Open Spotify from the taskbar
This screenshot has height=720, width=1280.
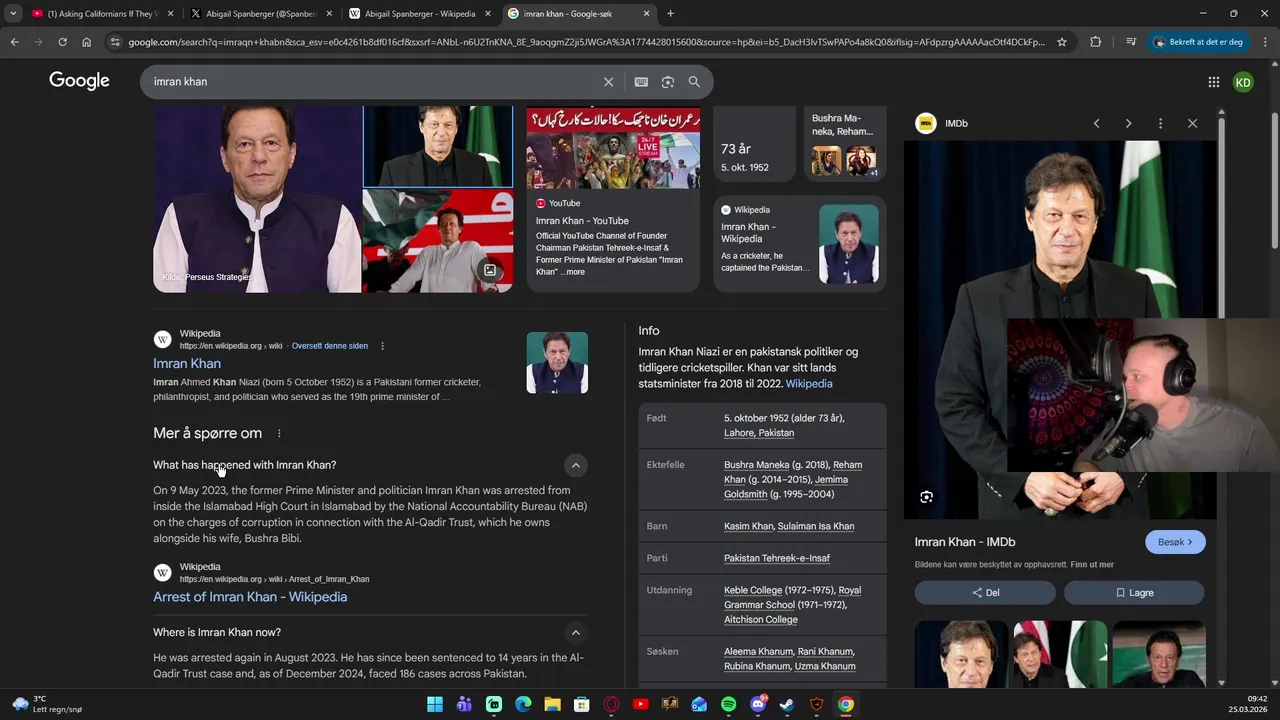click(x=728, y=704)
